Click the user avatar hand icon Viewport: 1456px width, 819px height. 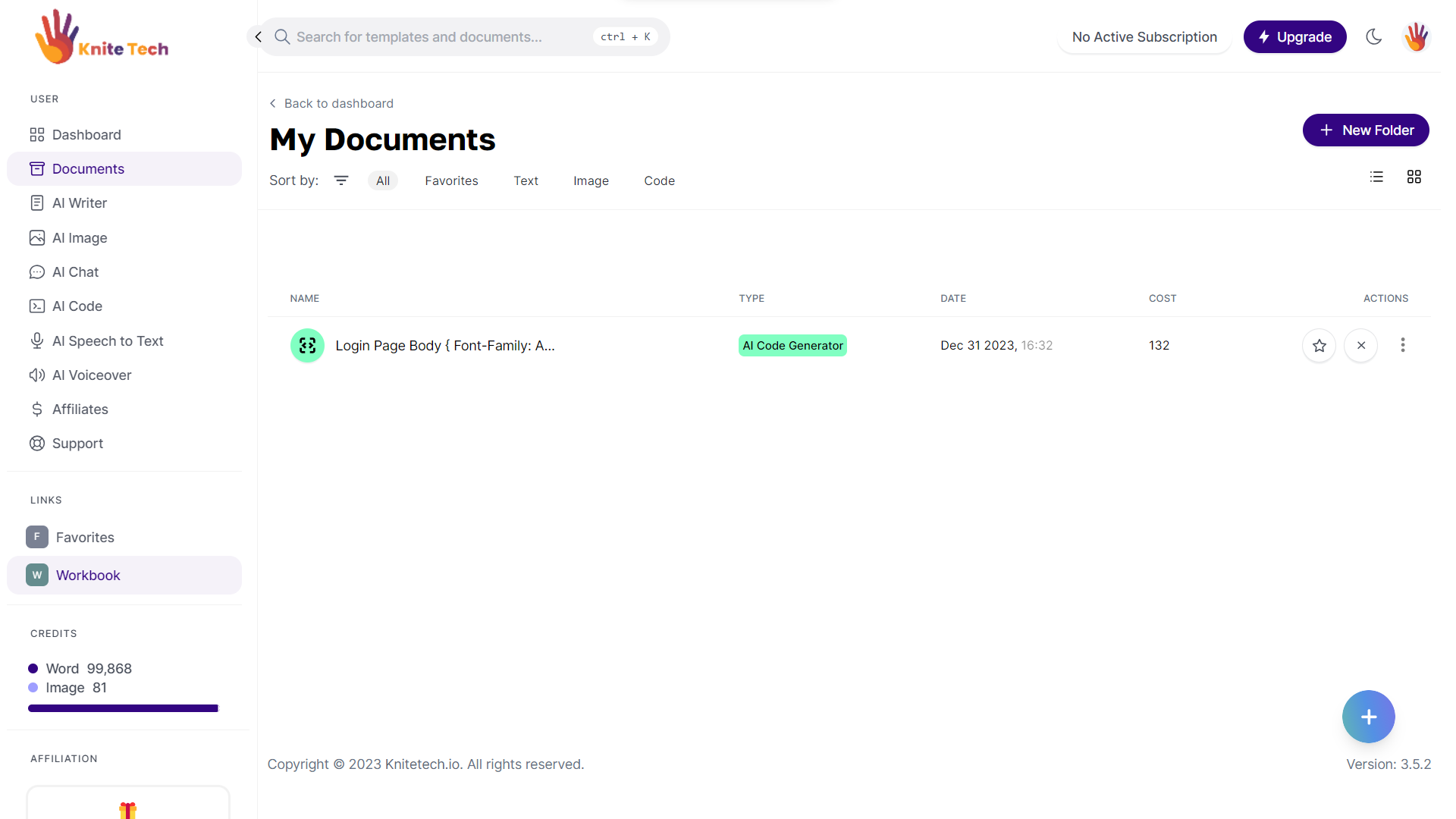click(x=1416, y=36)
